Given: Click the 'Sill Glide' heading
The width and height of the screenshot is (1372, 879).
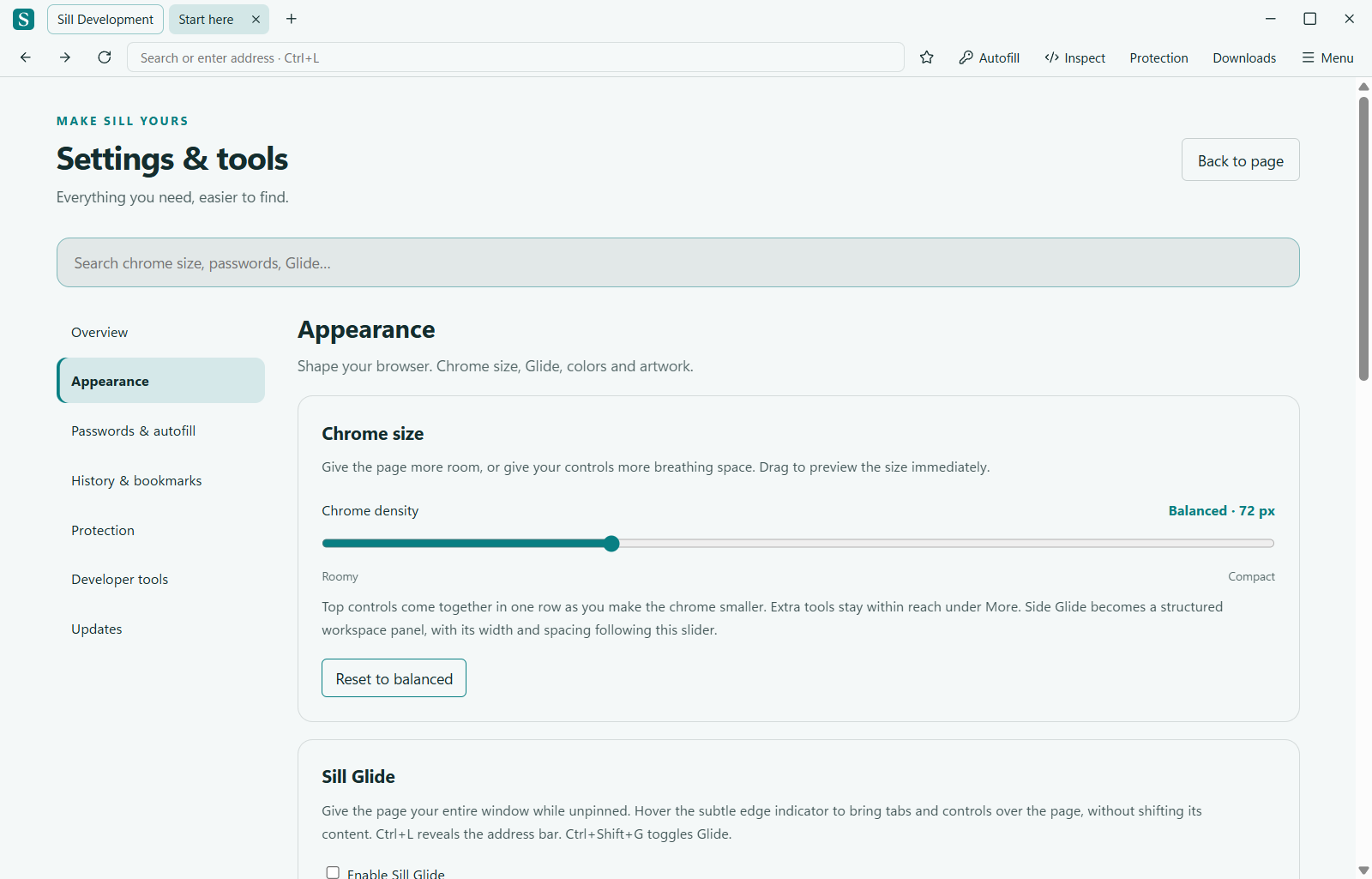Looking at the screenshot, I should coord(358,777).
